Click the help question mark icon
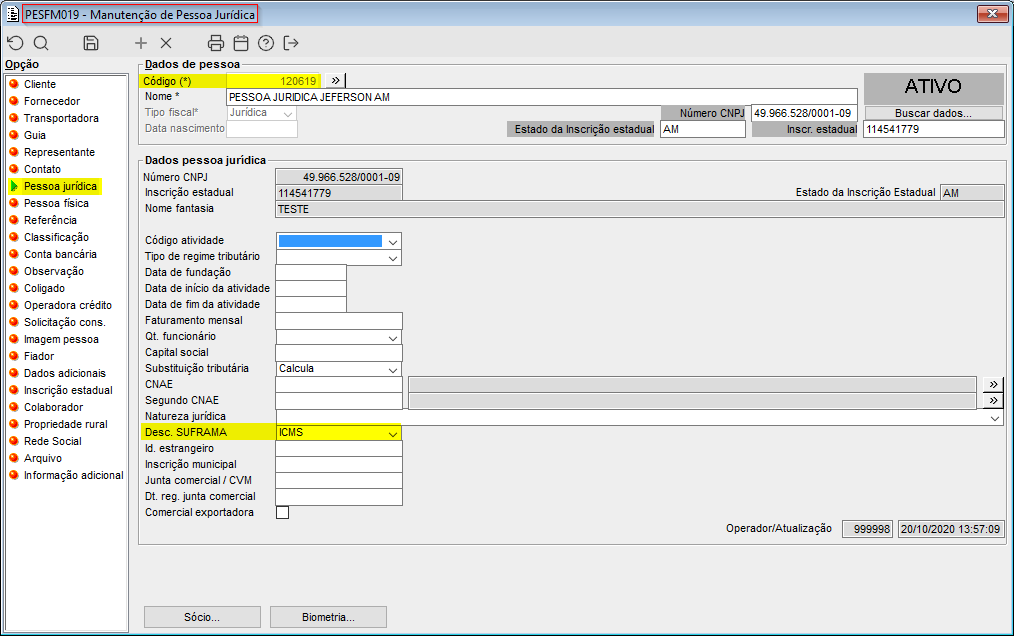This screenshot has height=636, width=1014. pyautogui.click(x=266, y=43)
